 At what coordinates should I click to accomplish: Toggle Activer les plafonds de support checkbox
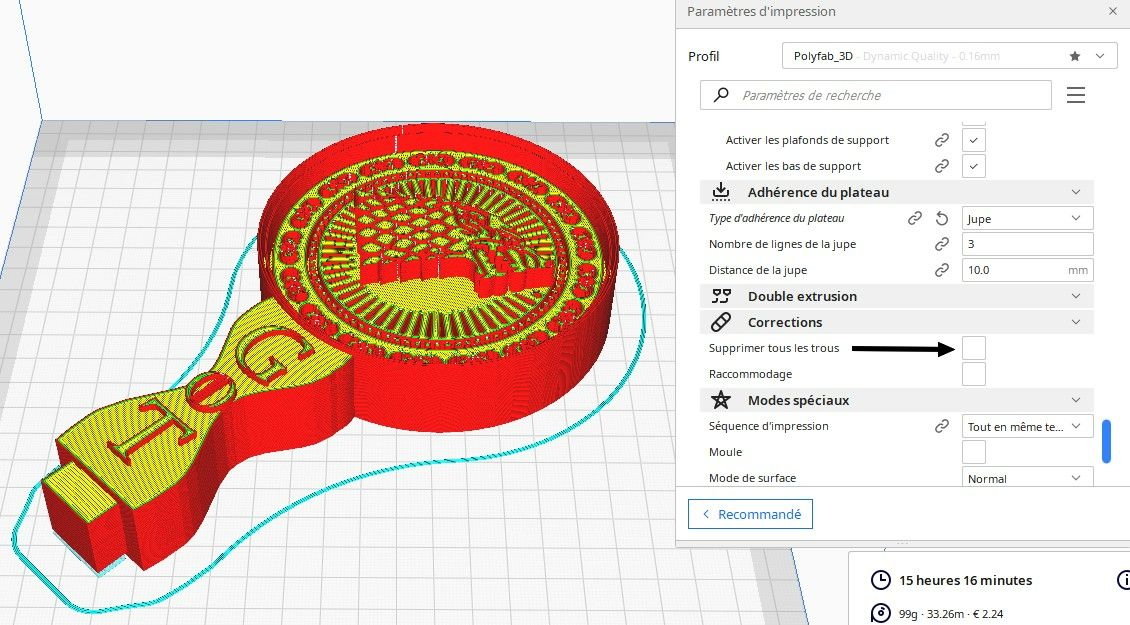(x=974, y=141)
